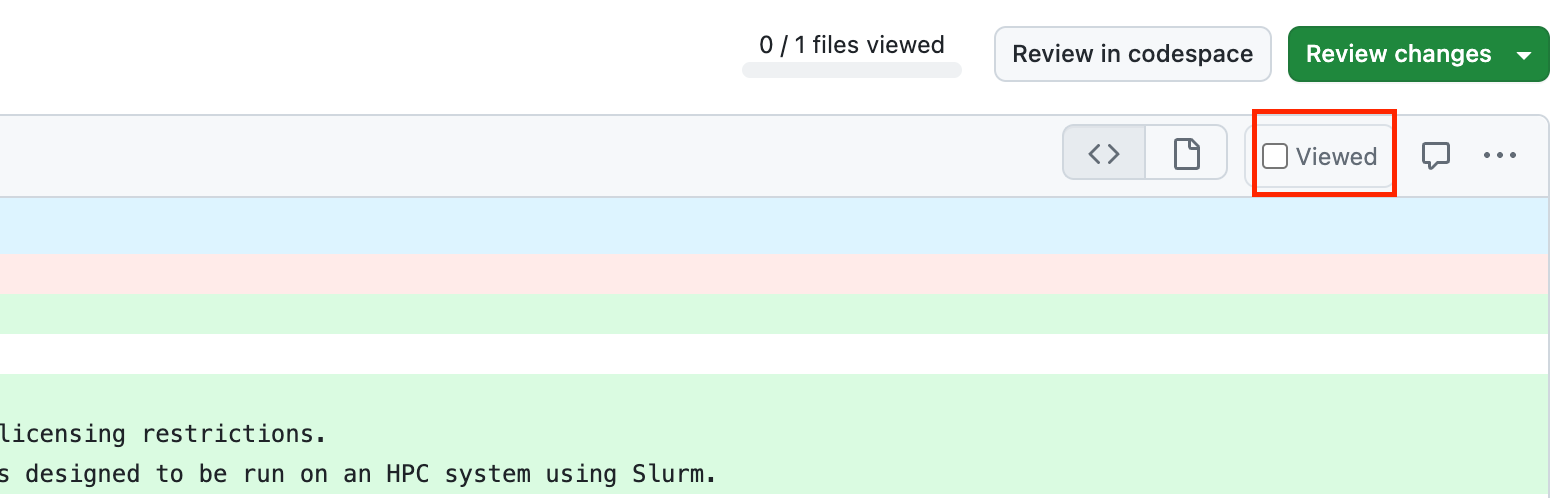Display the rich diff view
Image resolution: width=1568 pixels, height=498 pixels.
click(1186, 153)
